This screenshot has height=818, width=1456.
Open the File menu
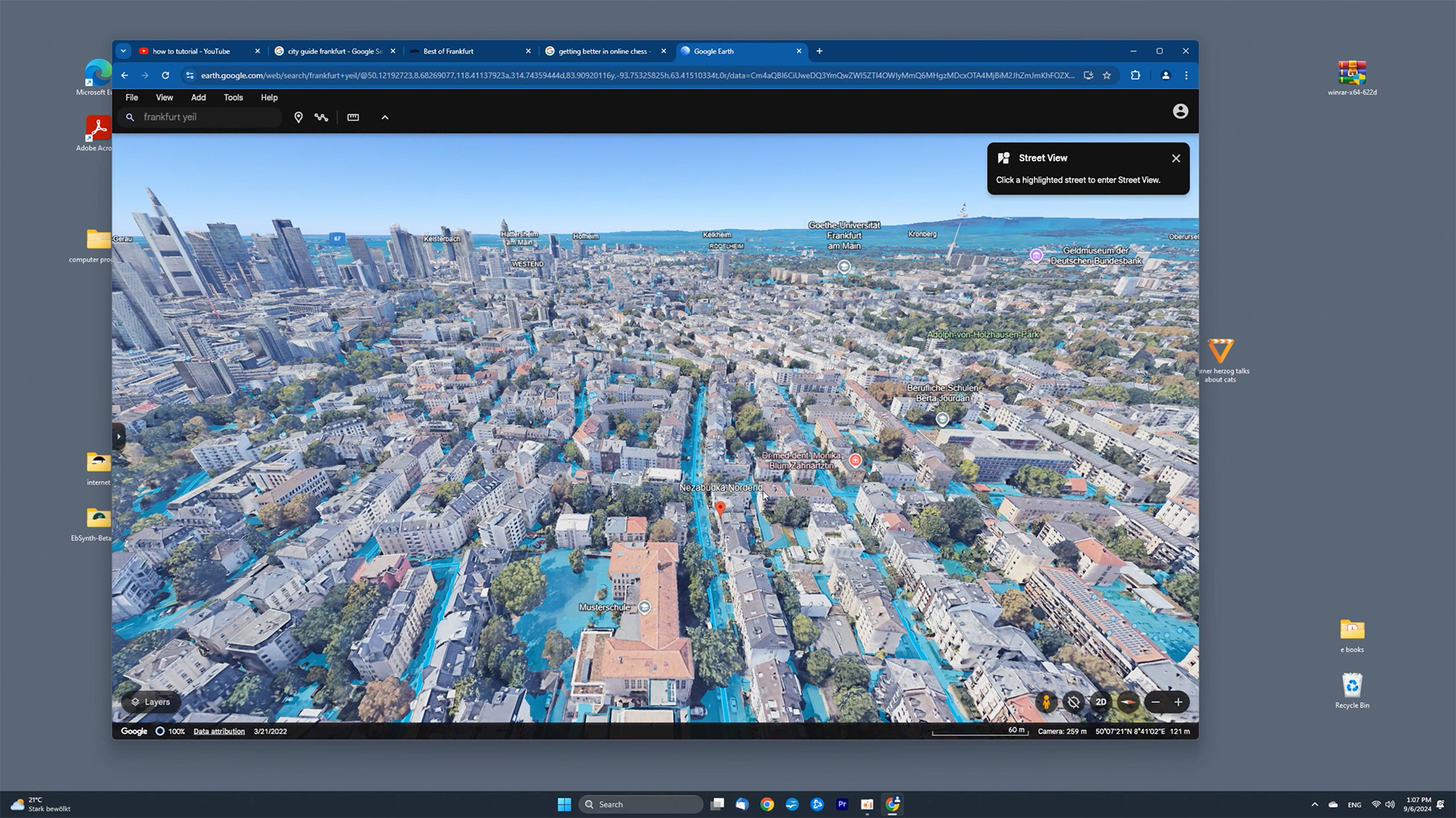tap(132, 98)
